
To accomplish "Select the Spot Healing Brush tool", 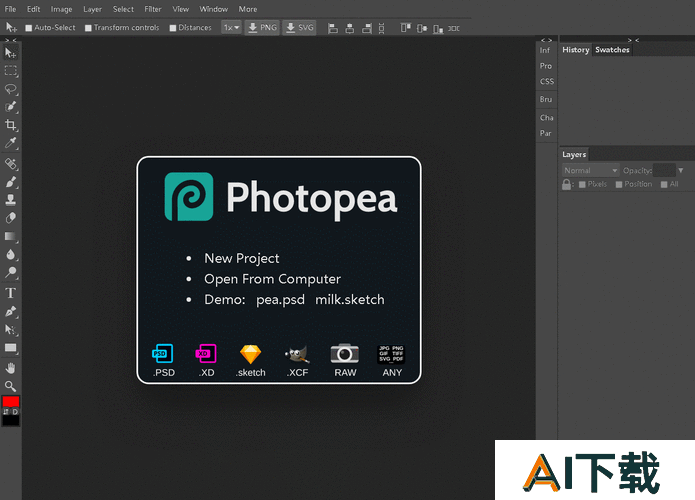I will pos(10,164).
